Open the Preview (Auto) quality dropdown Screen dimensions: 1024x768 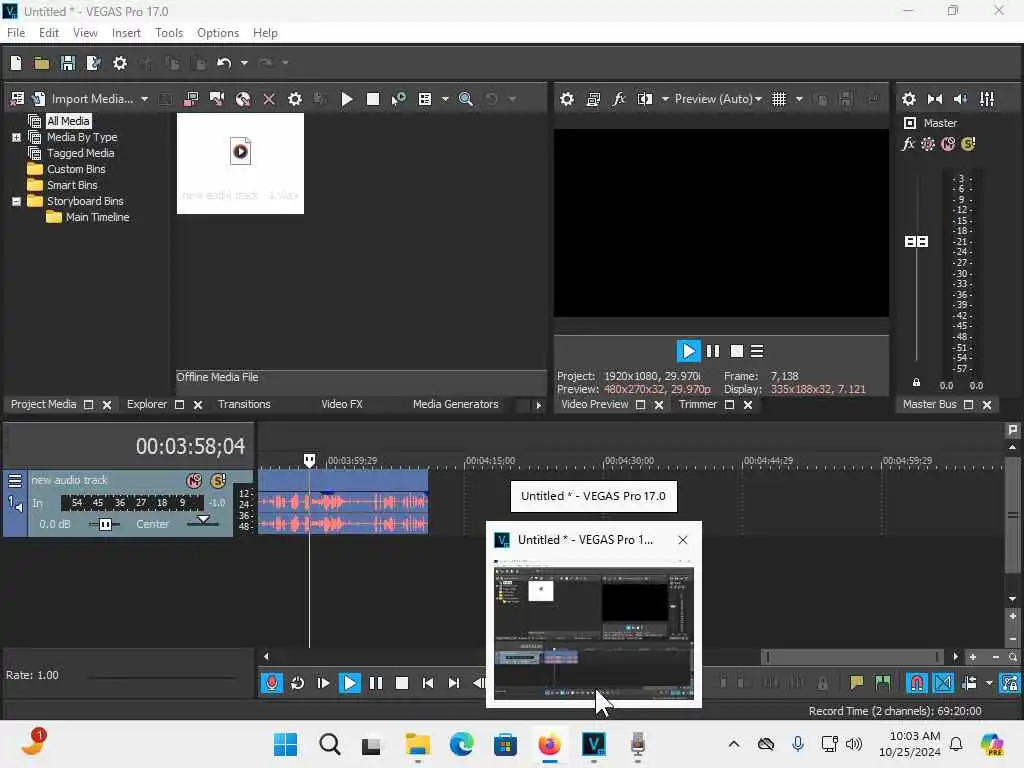coord(718,99)
